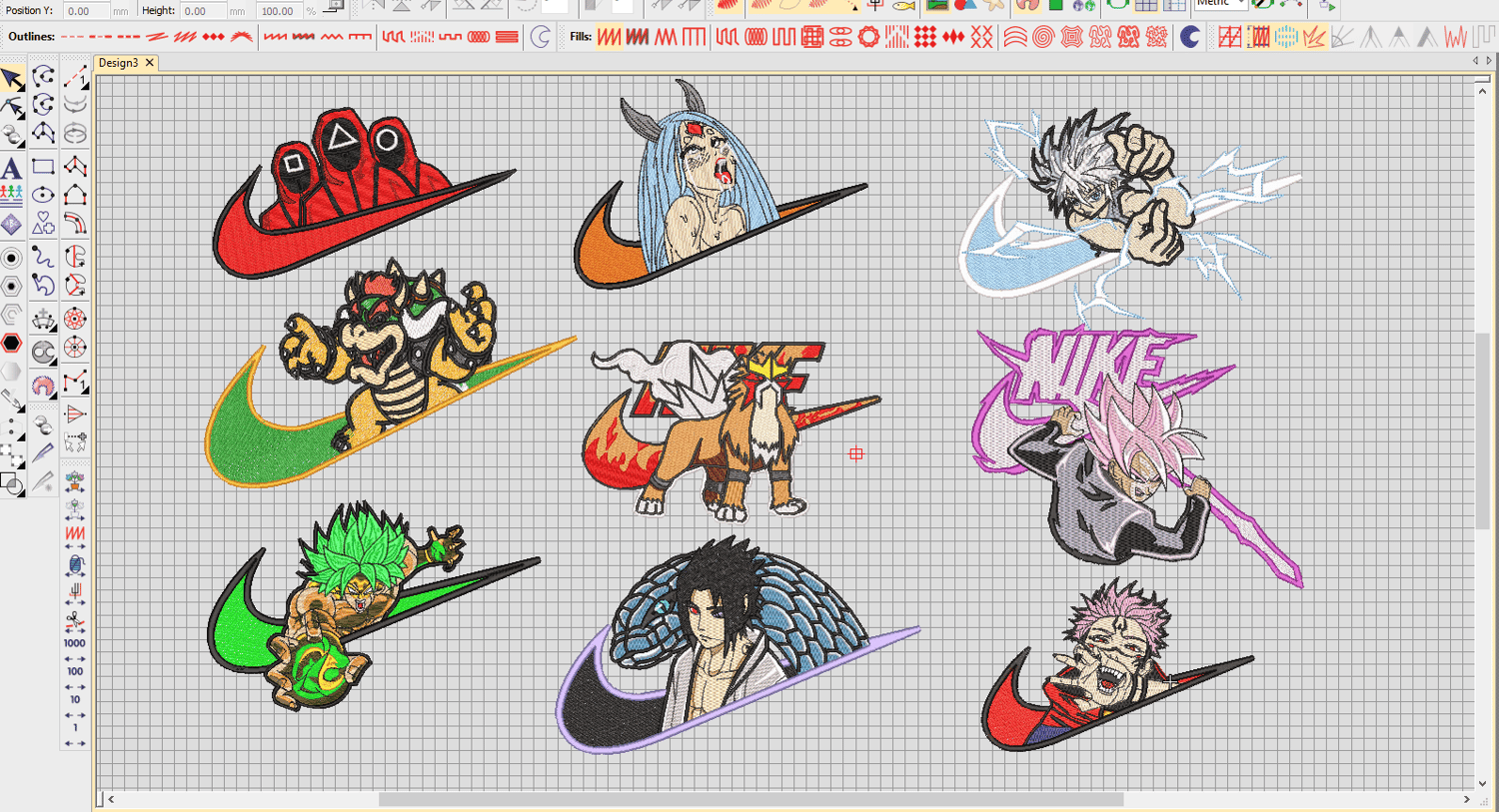Click the scissors trim icon
Viewport: 1499px width, 812px height.
[x=75, y=622]
